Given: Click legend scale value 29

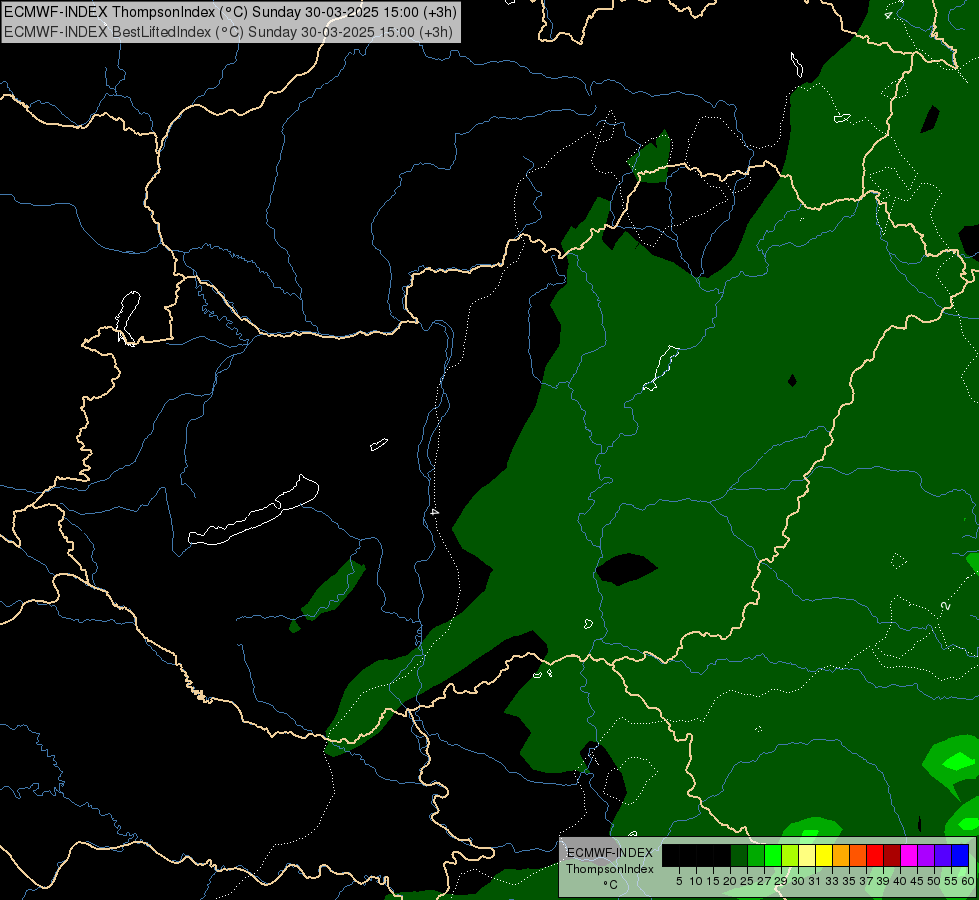Looking at the screenshot, I should coord(780,881).
